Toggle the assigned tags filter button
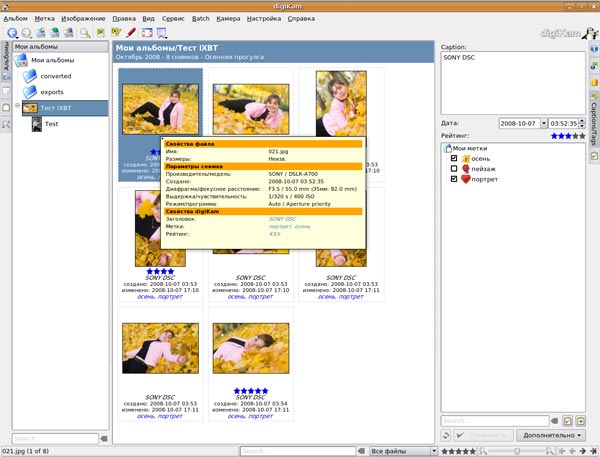Screen dimensions: 600x457 [x=567, y=421]
